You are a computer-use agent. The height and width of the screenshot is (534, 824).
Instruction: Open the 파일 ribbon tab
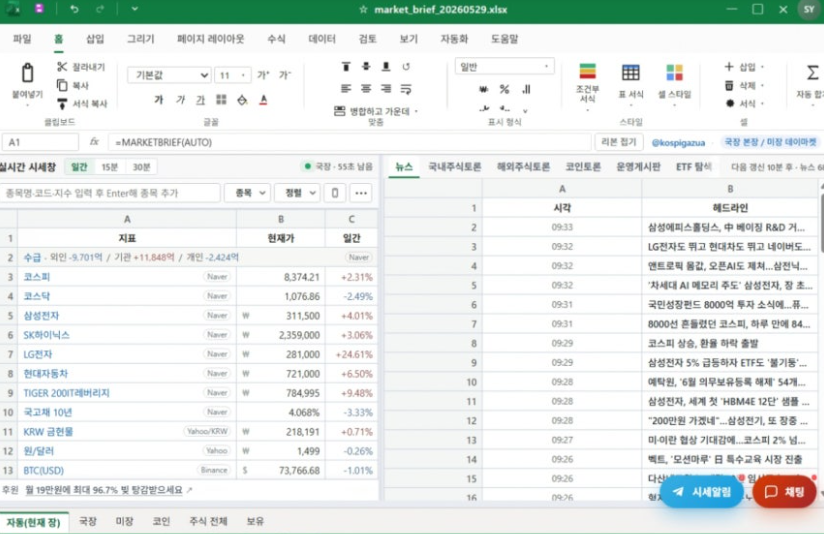tap(22, 39)
